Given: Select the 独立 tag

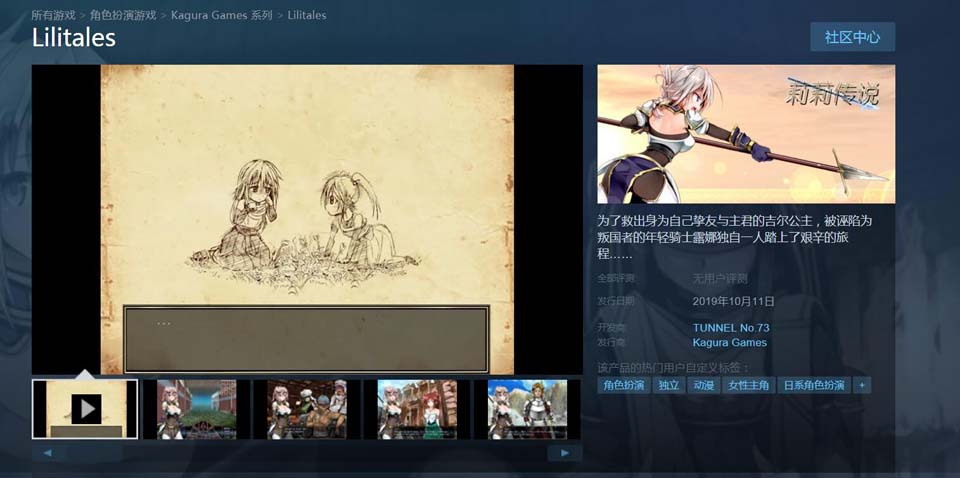Looking at the screenshot, I should tap(669, 385).
